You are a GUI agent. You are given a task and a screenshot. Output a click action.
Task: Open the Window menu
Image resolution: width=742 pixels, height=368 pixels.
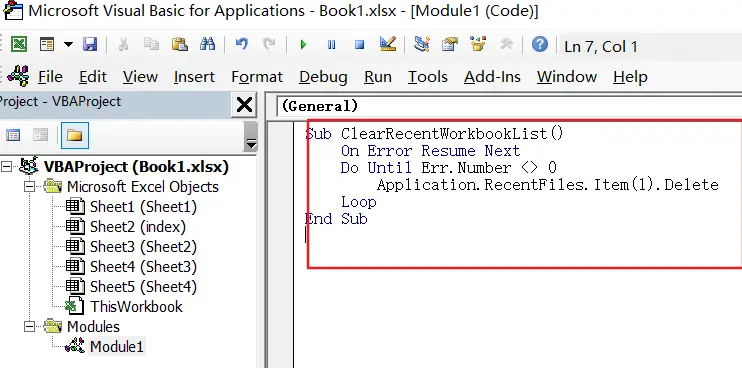pyautogui.click(x=566, y=77)
